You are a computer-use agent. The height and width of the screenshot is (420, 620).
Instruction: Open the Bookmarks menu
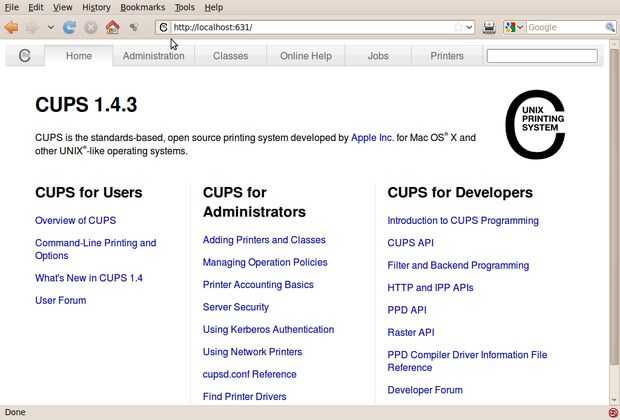[143, 8]
